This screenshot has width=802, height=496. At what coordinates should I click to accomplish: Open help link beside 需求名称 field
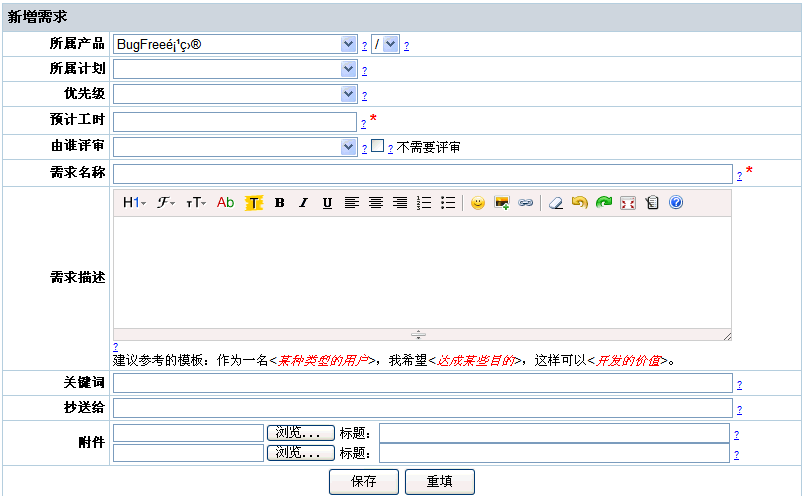(x=739, y=176)
